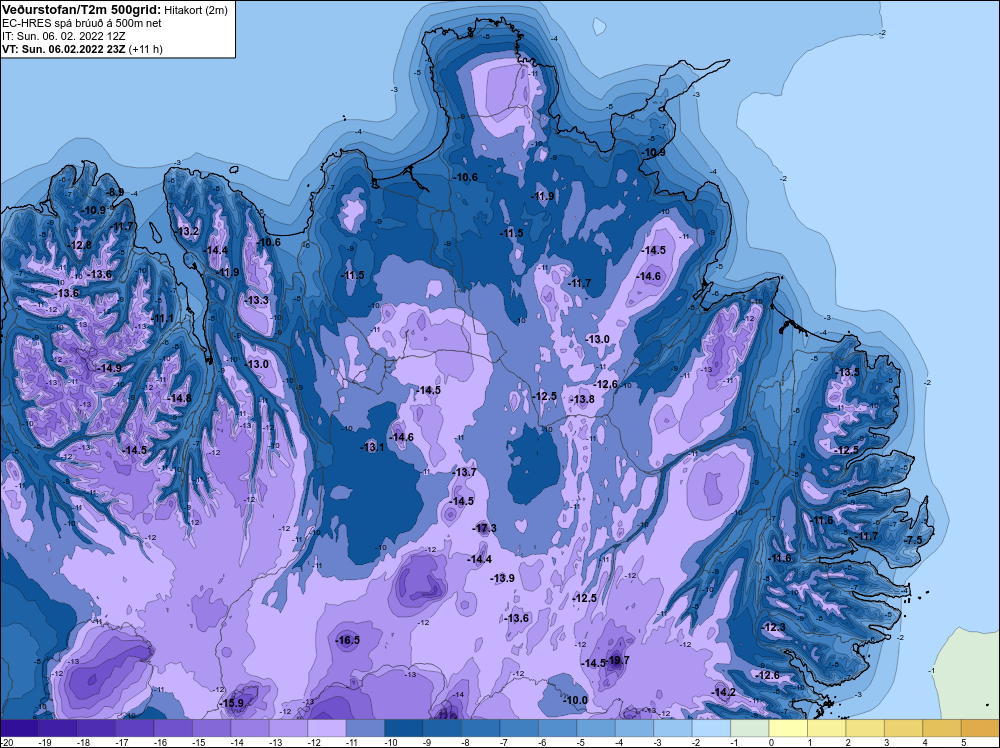Click the 'EC-HRES spá brúuð á 500m net' line
Image resolution: width=1000 pixels, height=748 pixels.
[82, 23]
